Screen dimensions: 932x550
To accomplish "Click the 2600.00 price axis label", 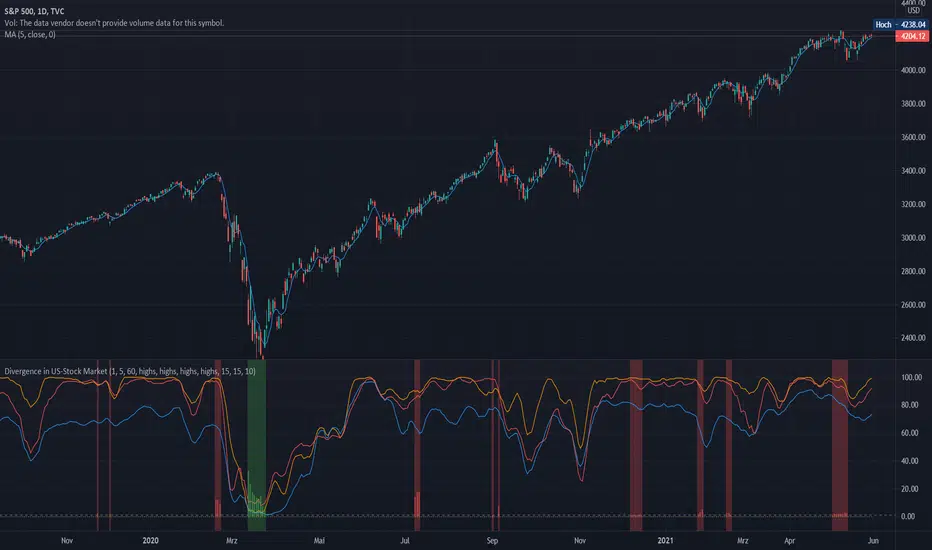I will tap(913, 304).
